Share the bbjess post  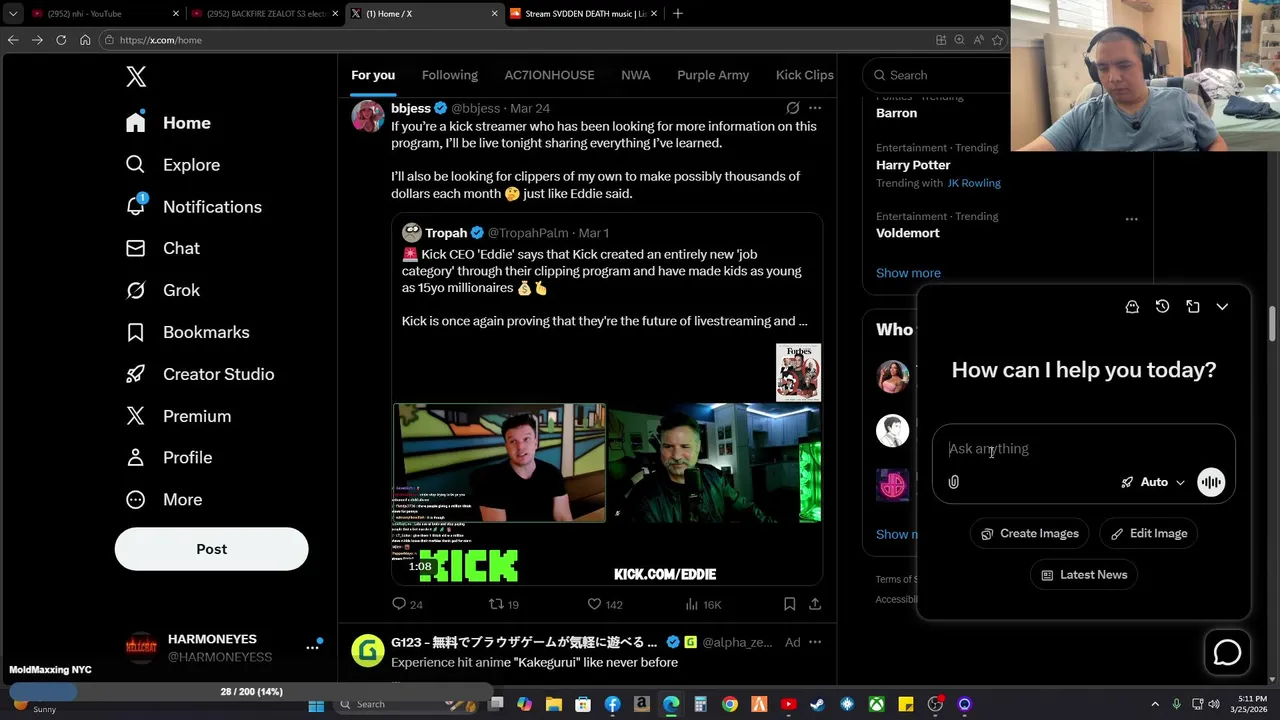[x=815, y=604]
